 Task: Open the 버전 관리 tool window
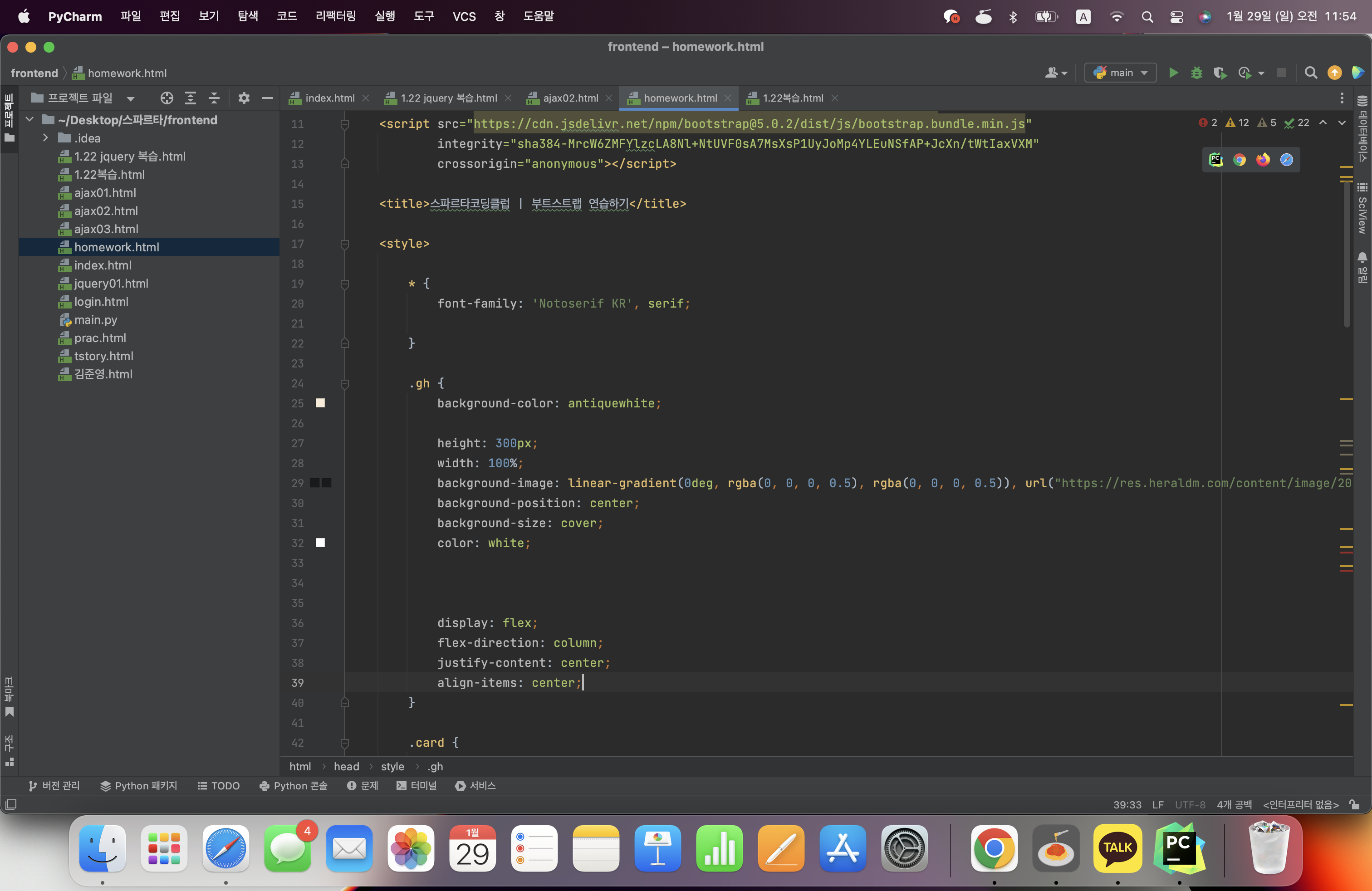[54, 786]
